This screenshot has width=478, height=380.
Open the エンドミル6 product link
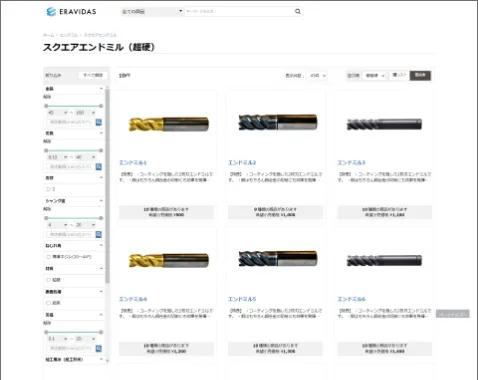pyautogui.click(x=351, y=299)
